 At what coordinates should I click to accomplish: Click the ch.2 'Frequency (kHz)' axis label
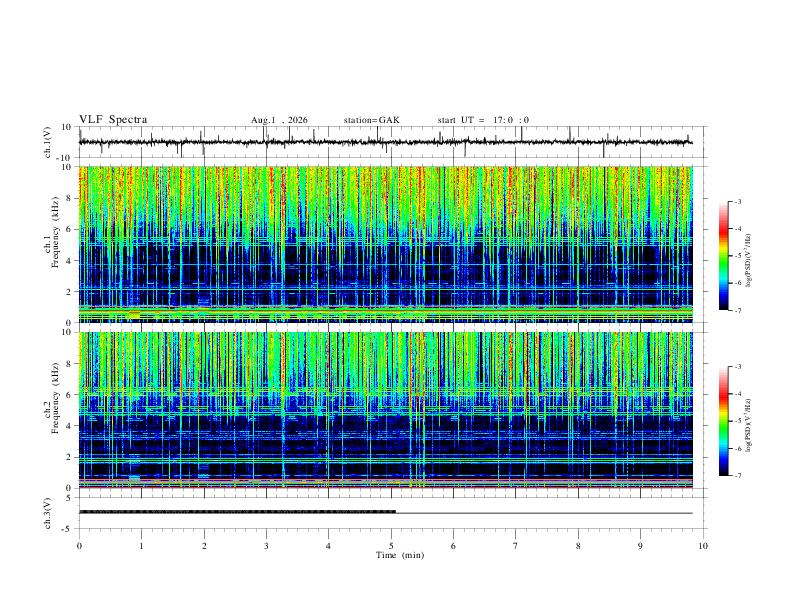56,398
